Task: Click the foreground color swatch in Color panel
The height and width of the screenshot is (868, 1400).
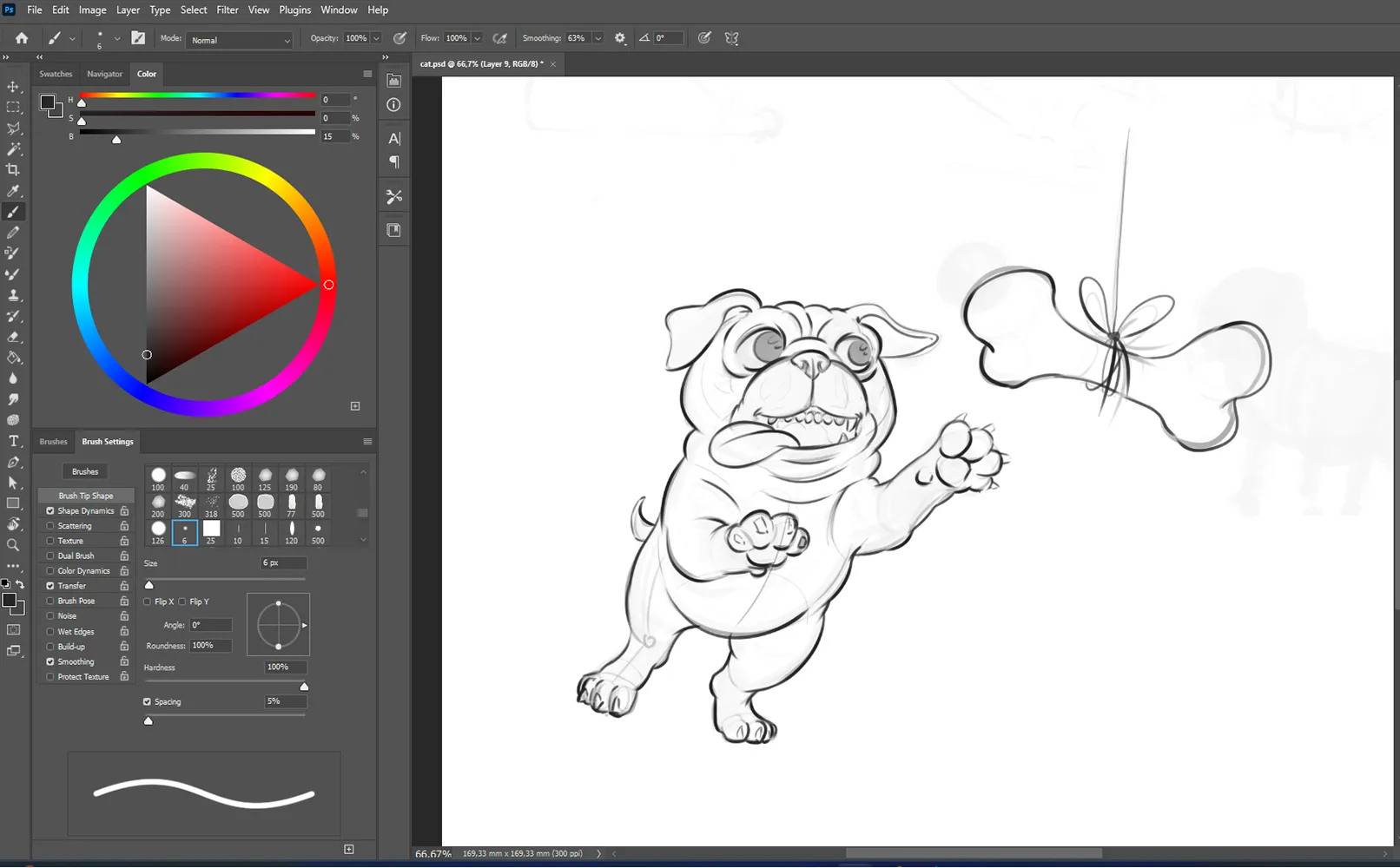Action: [48, 102]
